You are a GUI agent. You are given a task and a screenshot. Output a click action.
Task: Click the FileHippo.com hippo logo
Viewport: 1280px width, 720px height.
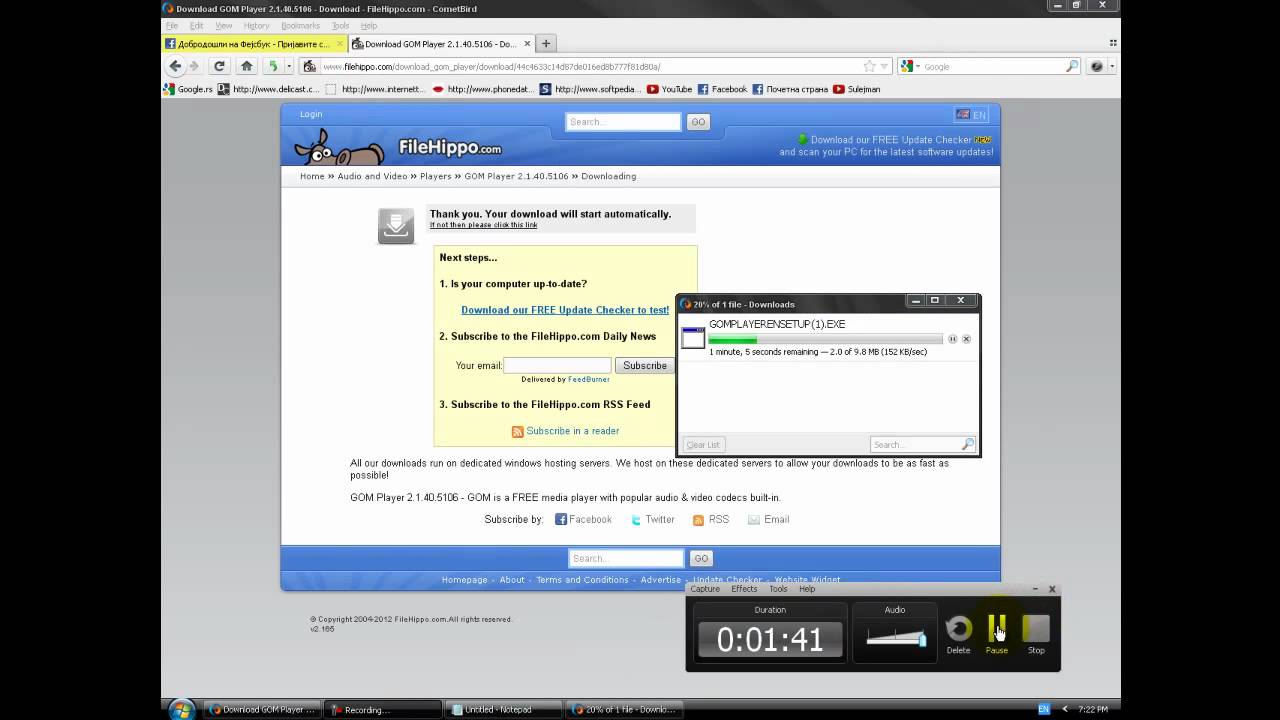tap(398, 146)
